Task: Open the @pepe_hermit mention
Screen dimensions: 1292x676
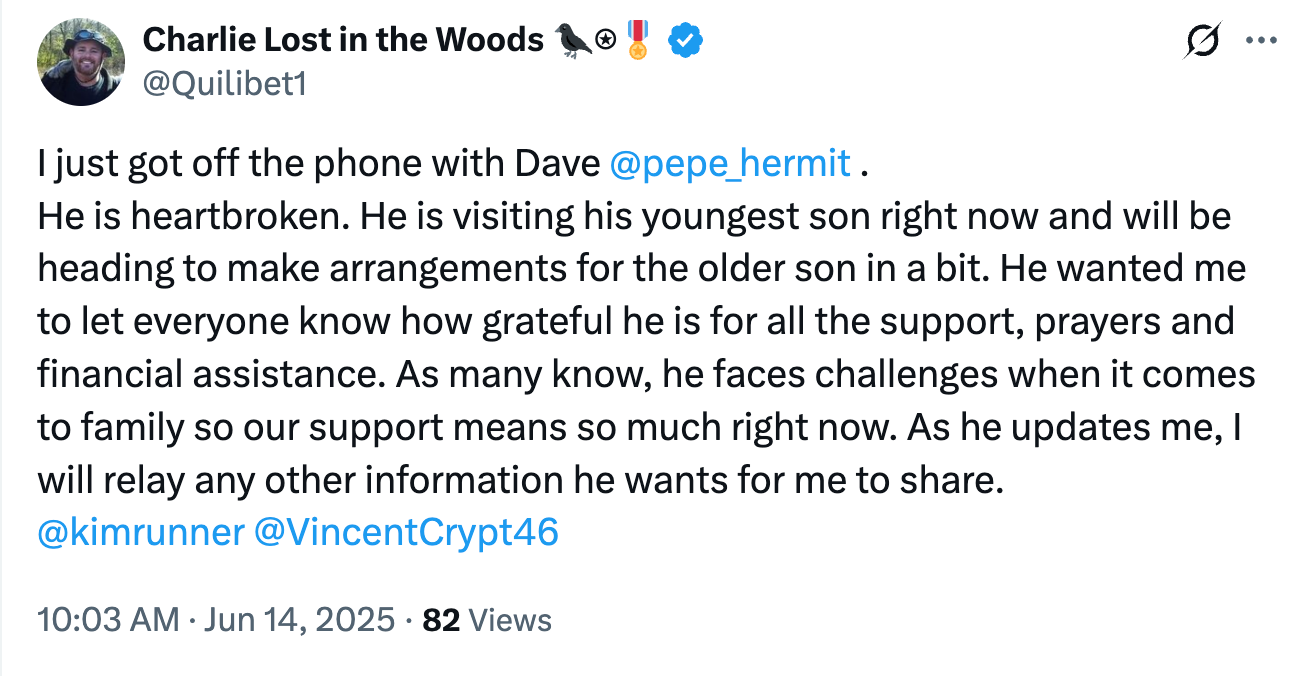Action: tap(730, 163)
